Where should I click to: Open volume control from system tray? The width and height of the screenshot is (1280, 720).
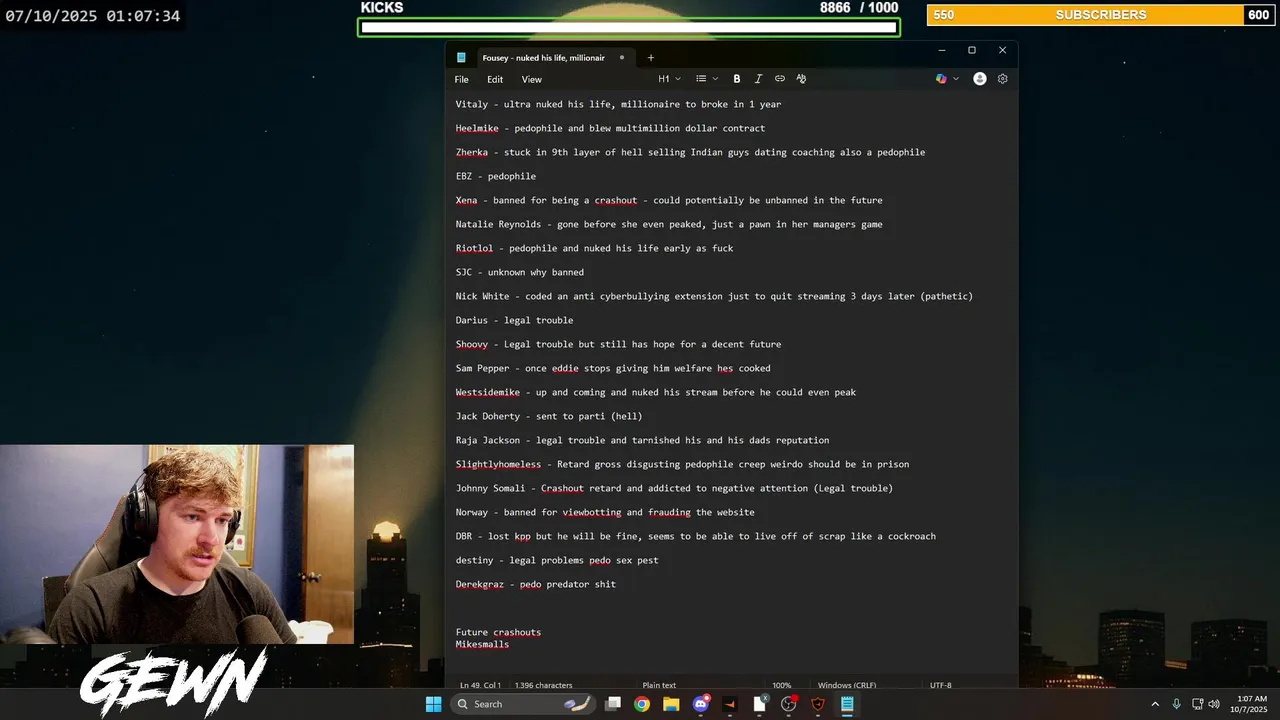pos(1214,704)
